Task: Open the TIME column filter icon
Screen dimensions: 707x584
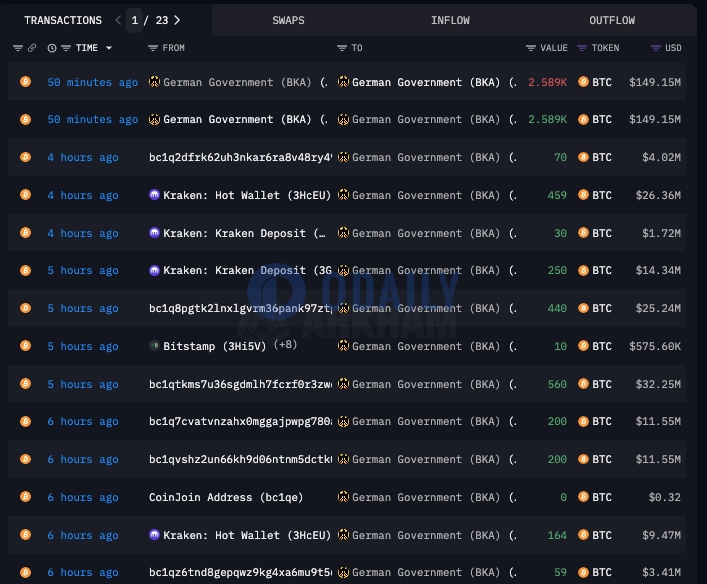Action: tap(66, 48)
